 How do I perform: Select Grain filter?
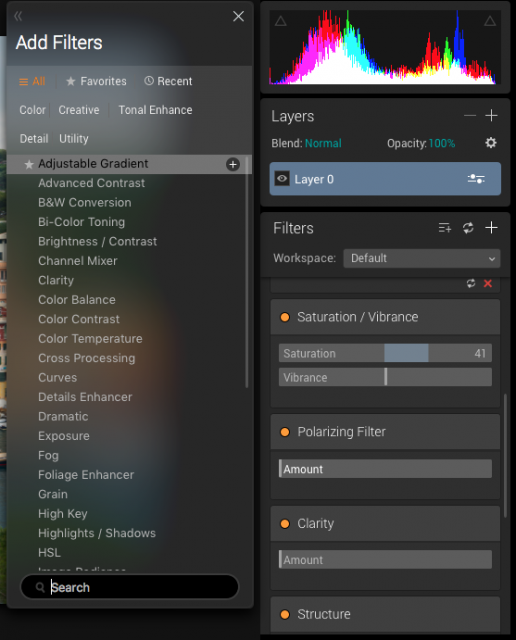click(x=53, y=494)
